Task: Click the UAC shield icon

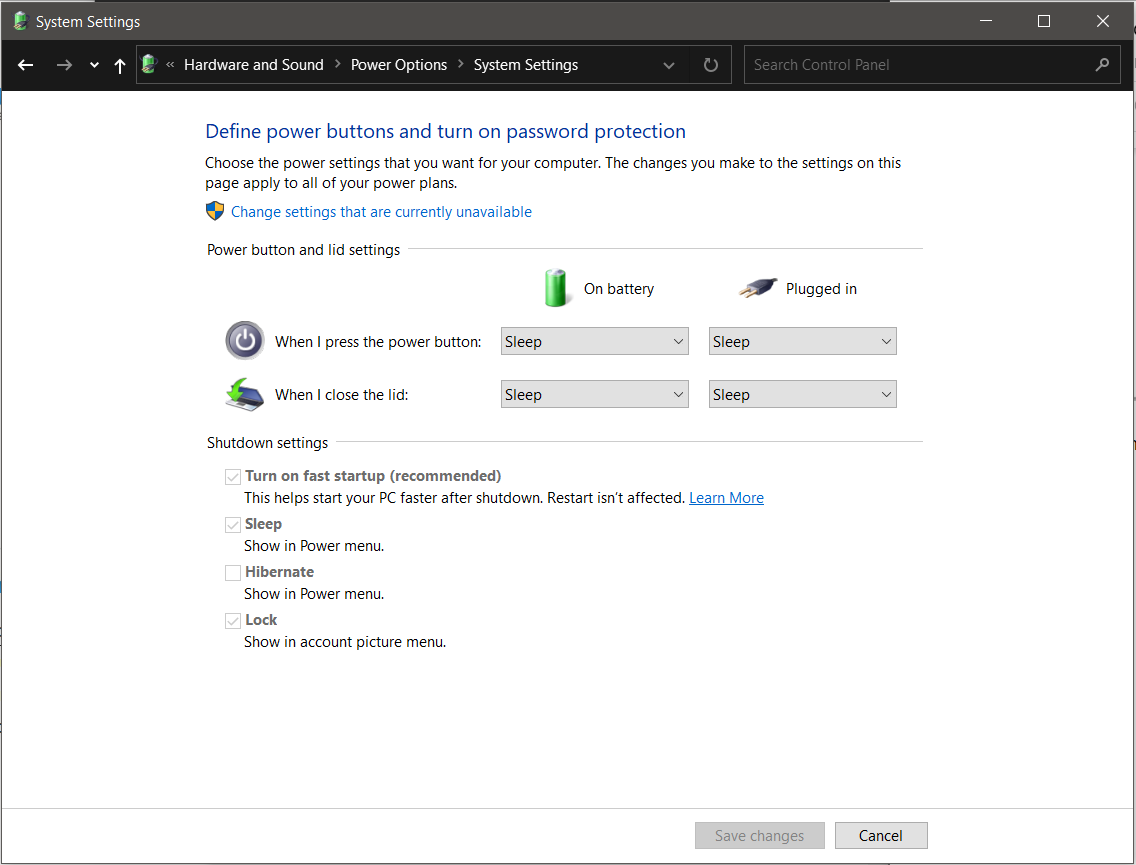Action: pyautogui.click(x=215, y=211)
